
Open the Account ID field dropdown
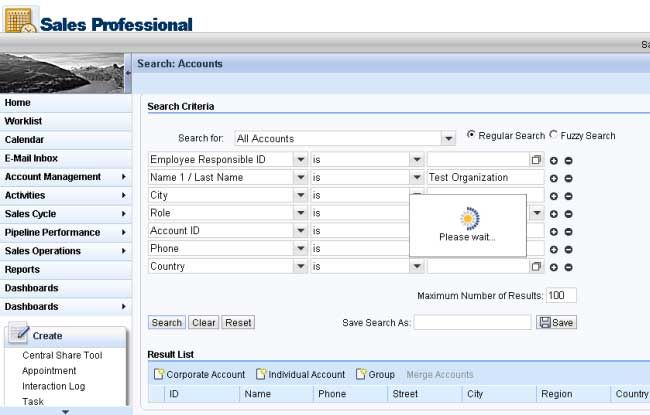[301, 231]
